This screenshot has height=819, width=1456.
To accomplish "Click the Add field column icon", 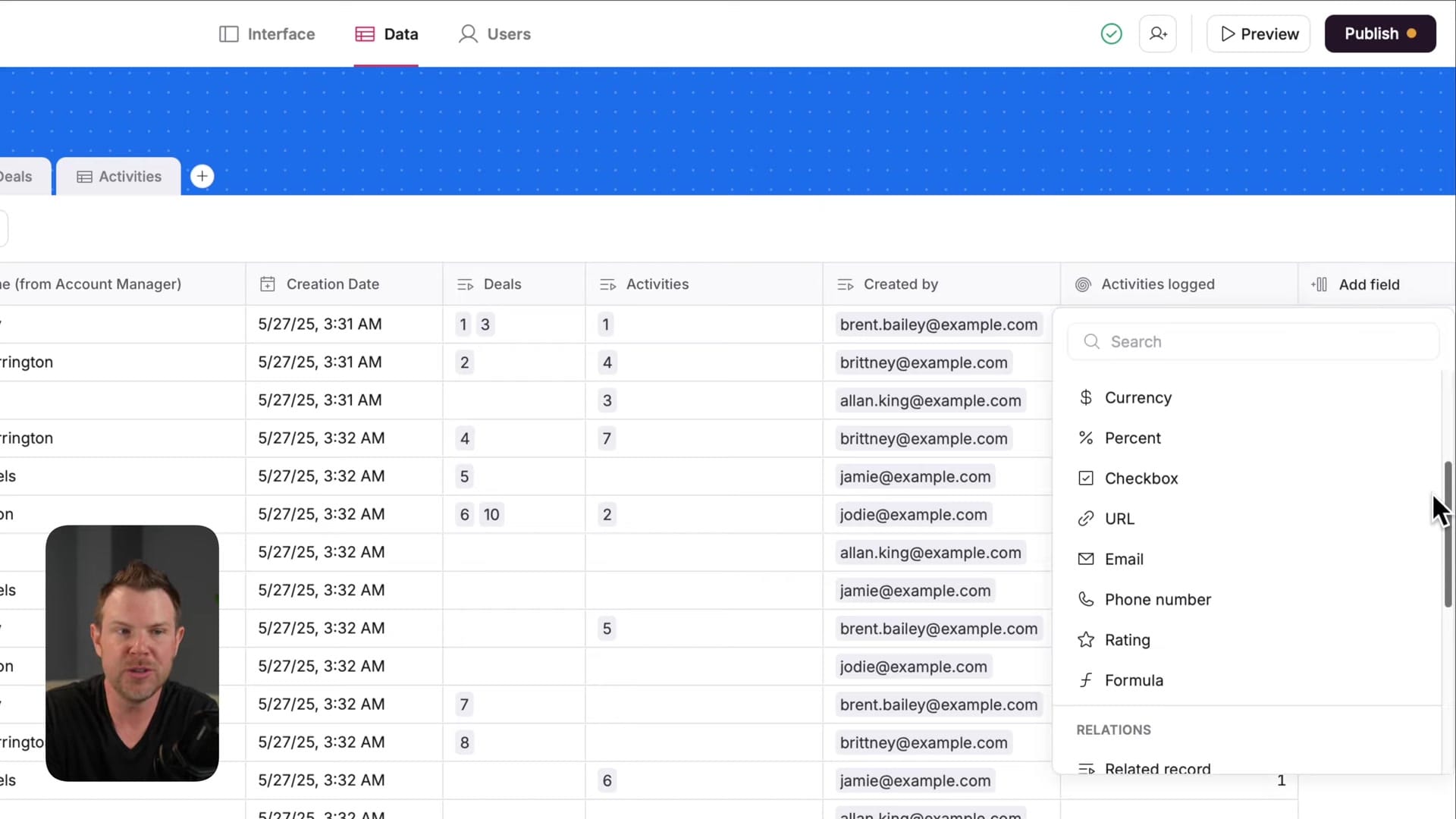I will click(x=1319, y=284).
